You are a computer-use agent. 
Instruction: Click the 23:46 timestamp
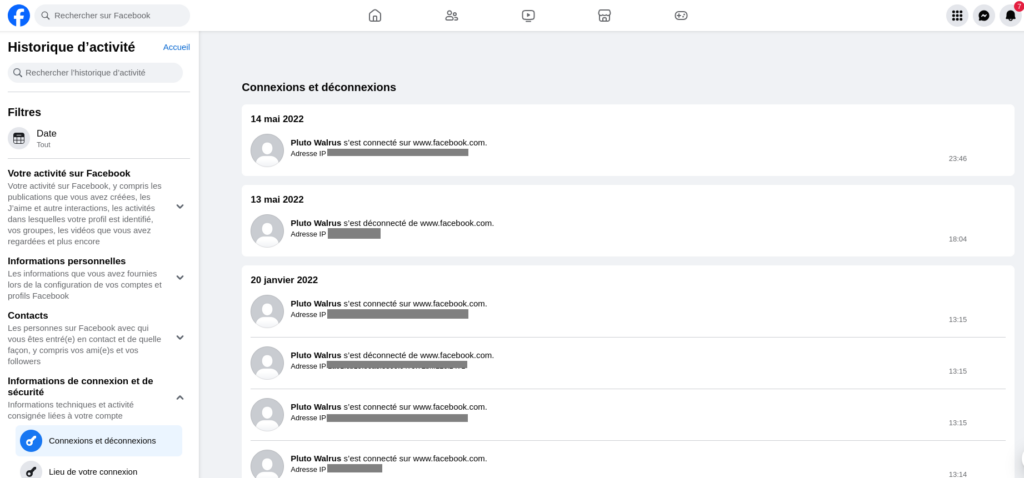pos(957,159)
